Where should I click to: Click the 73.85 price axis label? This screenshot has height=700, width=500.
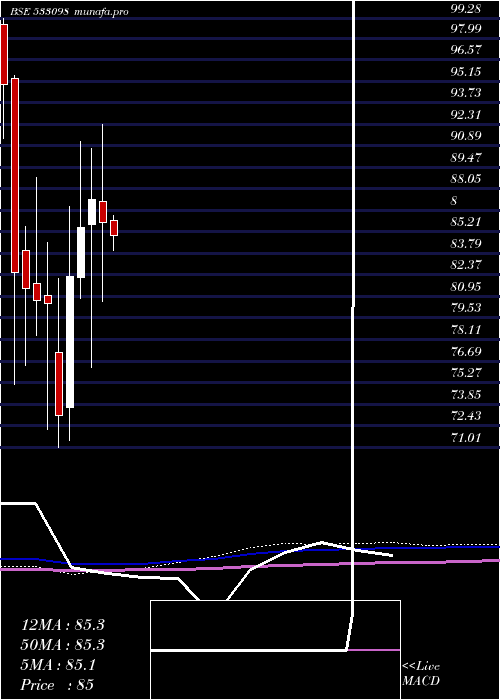(x=466, y=395)
